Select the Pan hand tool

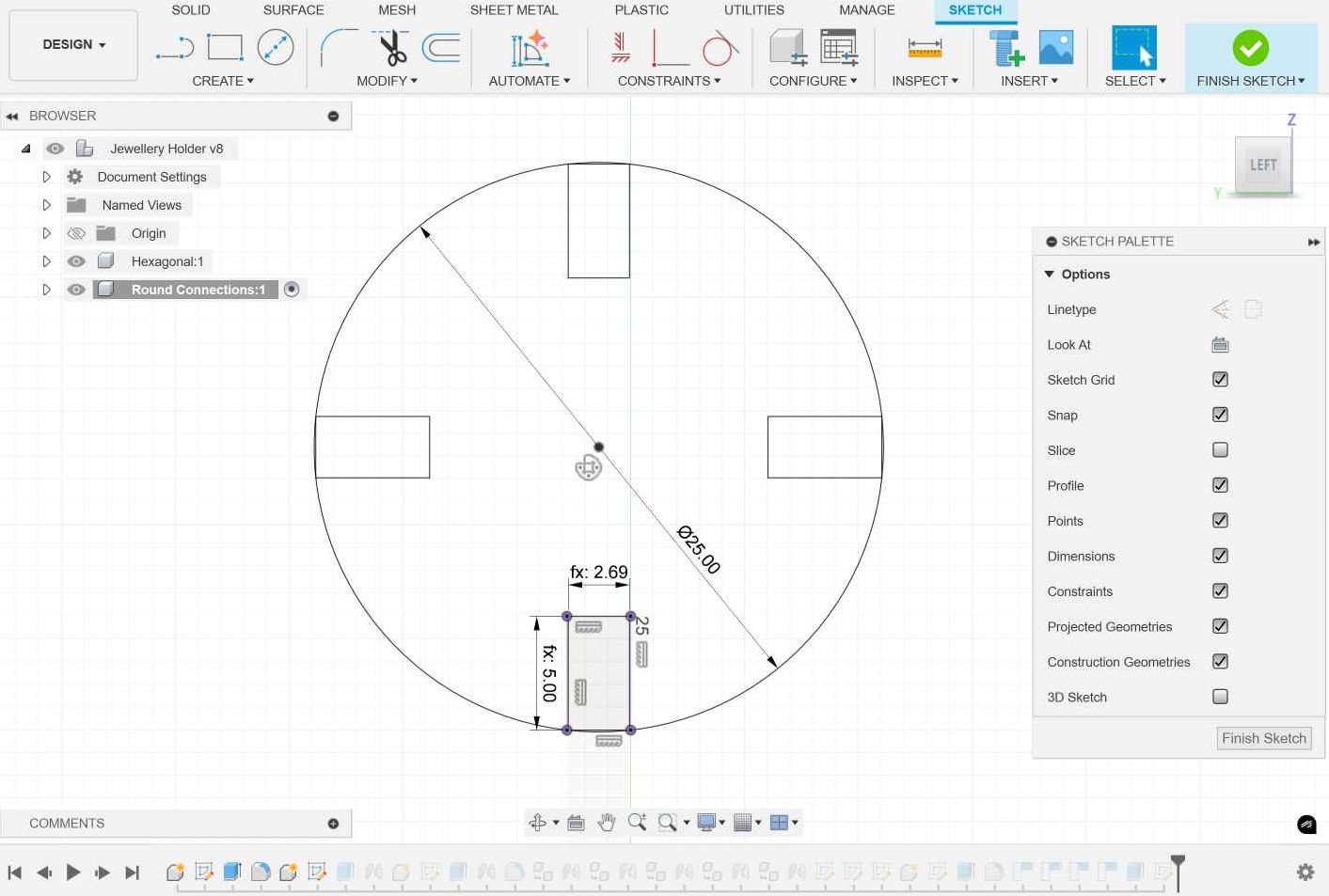pos(607,823)
